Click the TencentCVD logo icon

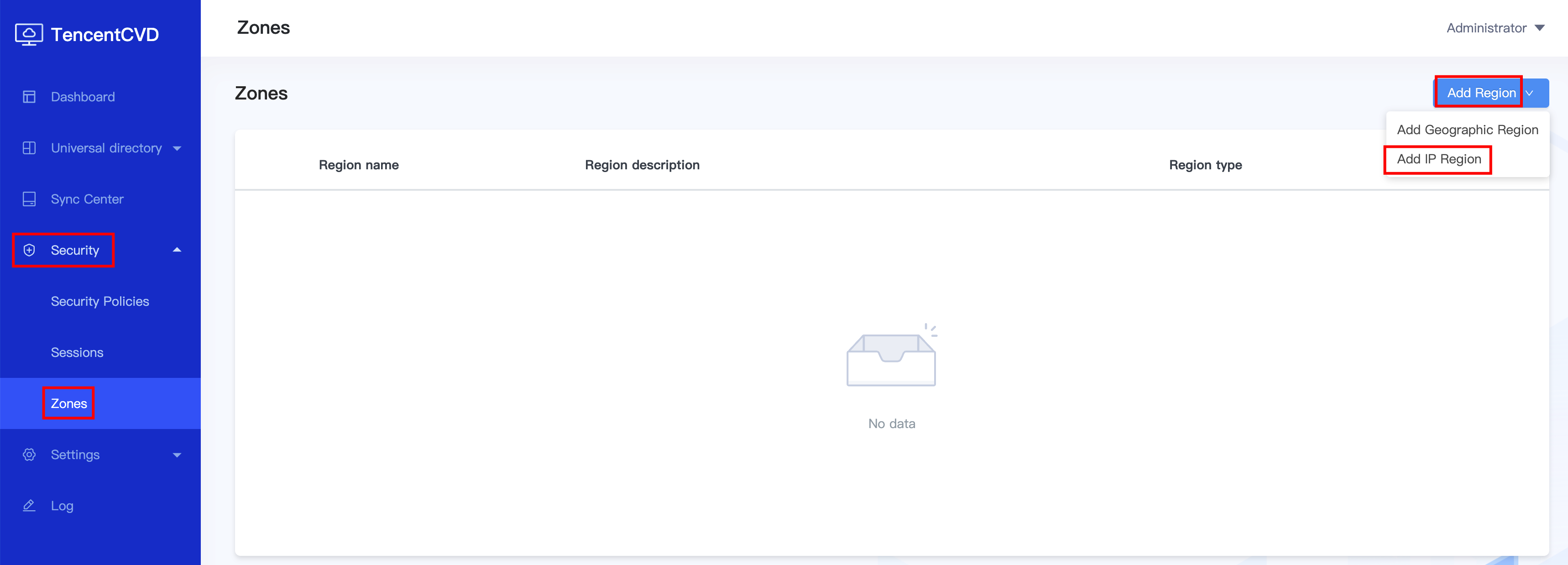coord(29,35)
